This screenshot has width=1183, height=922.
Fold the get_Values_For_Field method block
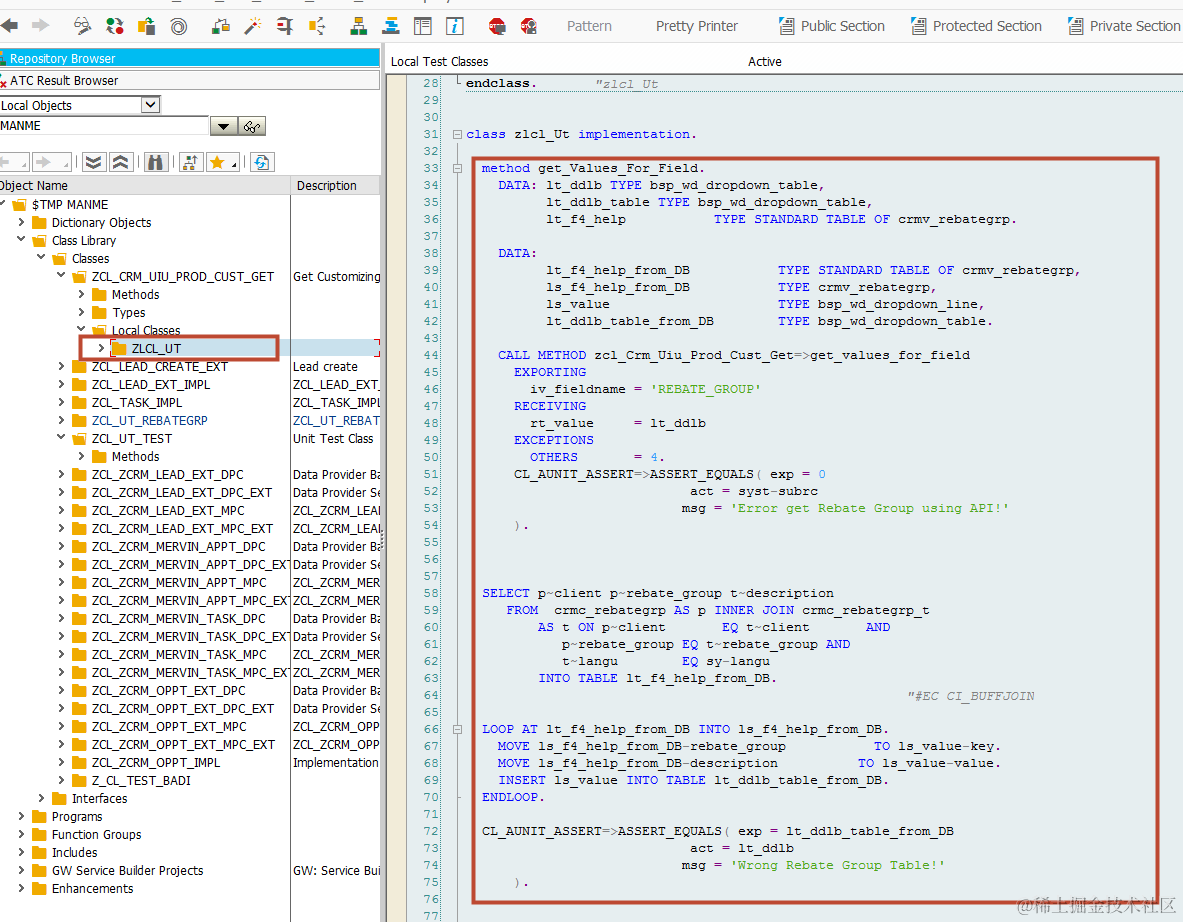point(457,168)
